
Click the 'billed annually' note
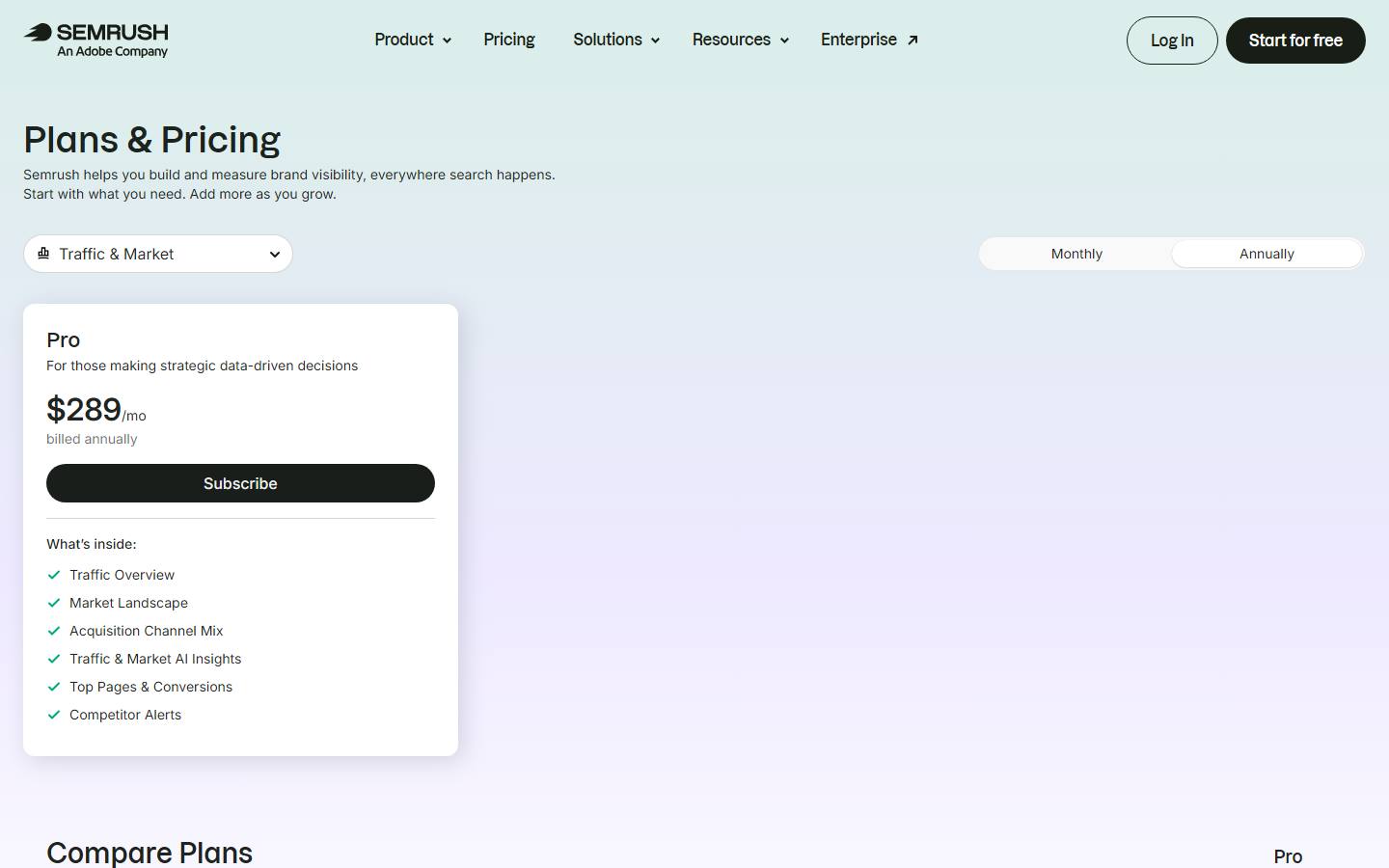[x=92, y=439]
